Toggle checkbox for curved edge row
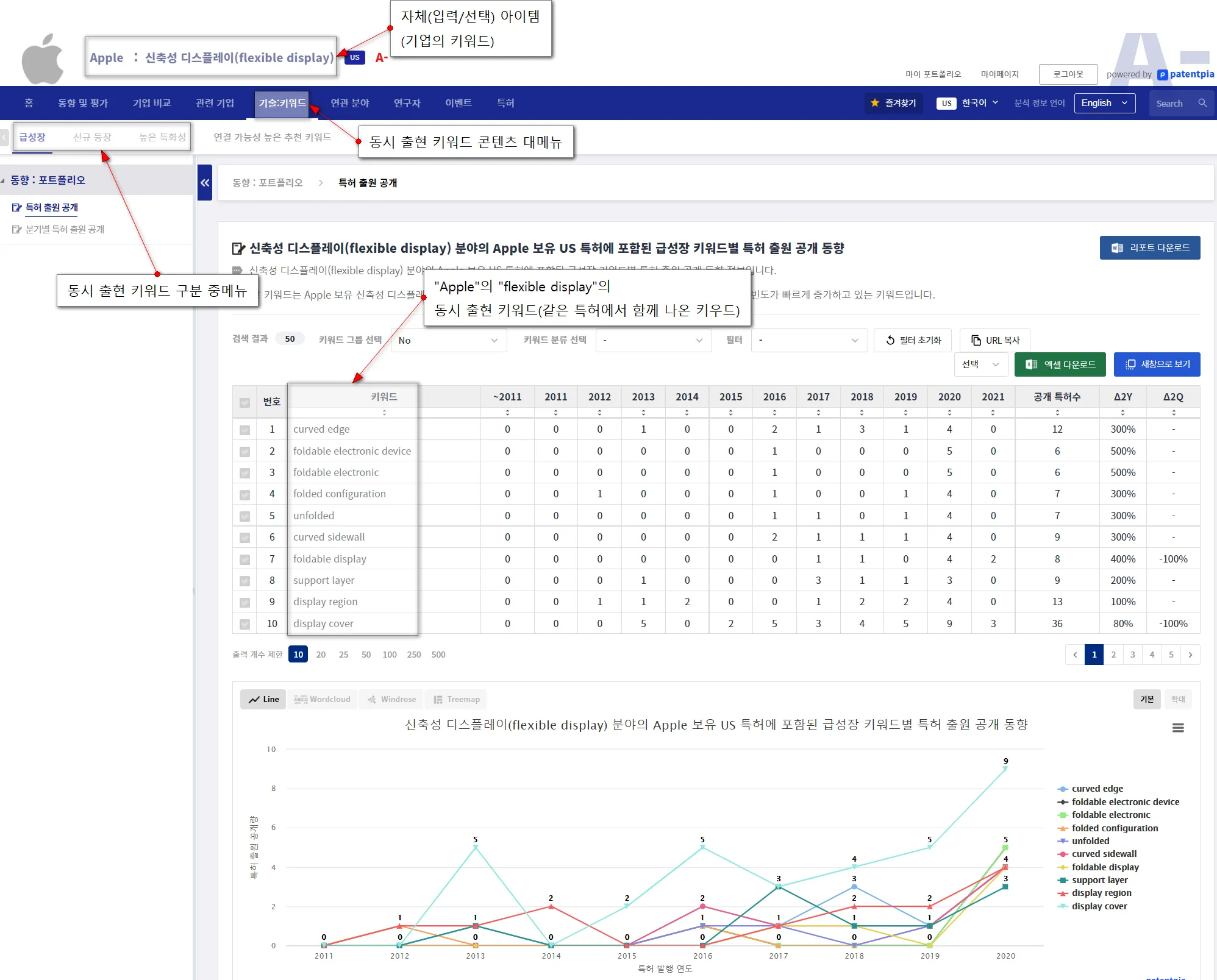Viewport: 1217px width, 980px height. coord(244,430)
